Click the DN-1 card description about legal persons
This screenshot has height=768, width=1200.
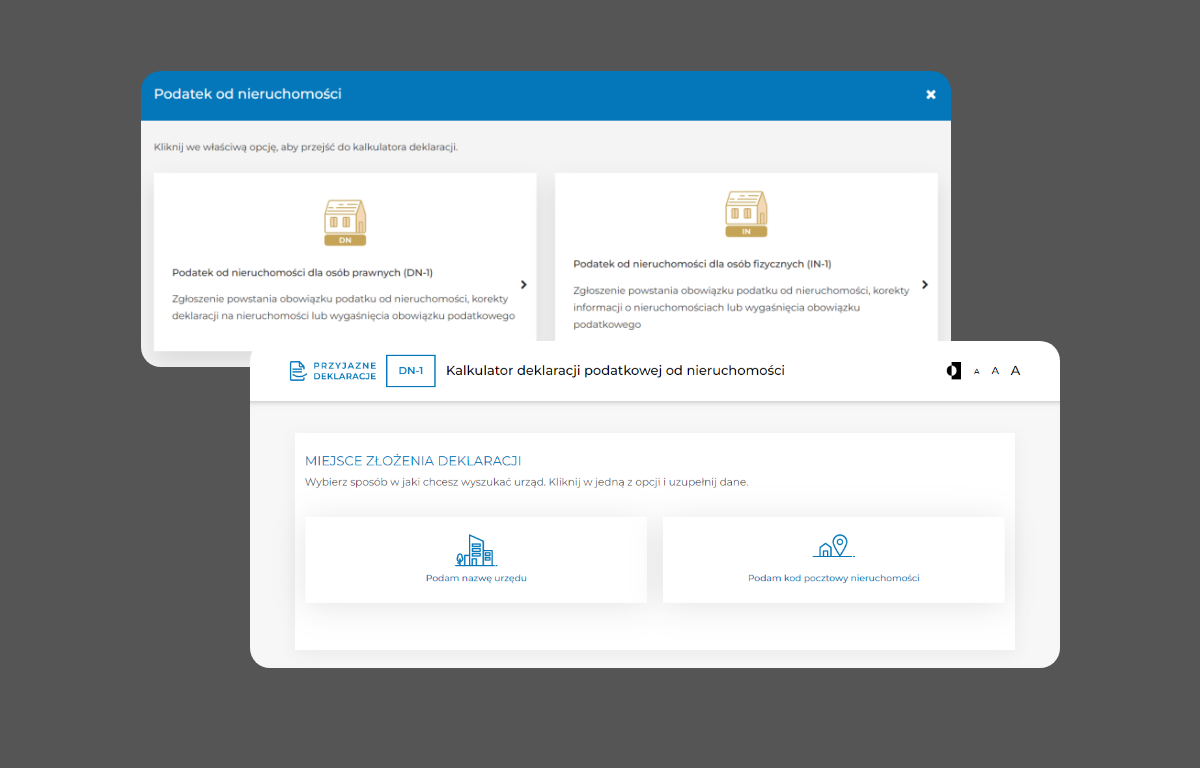click(x=343, y=308)
